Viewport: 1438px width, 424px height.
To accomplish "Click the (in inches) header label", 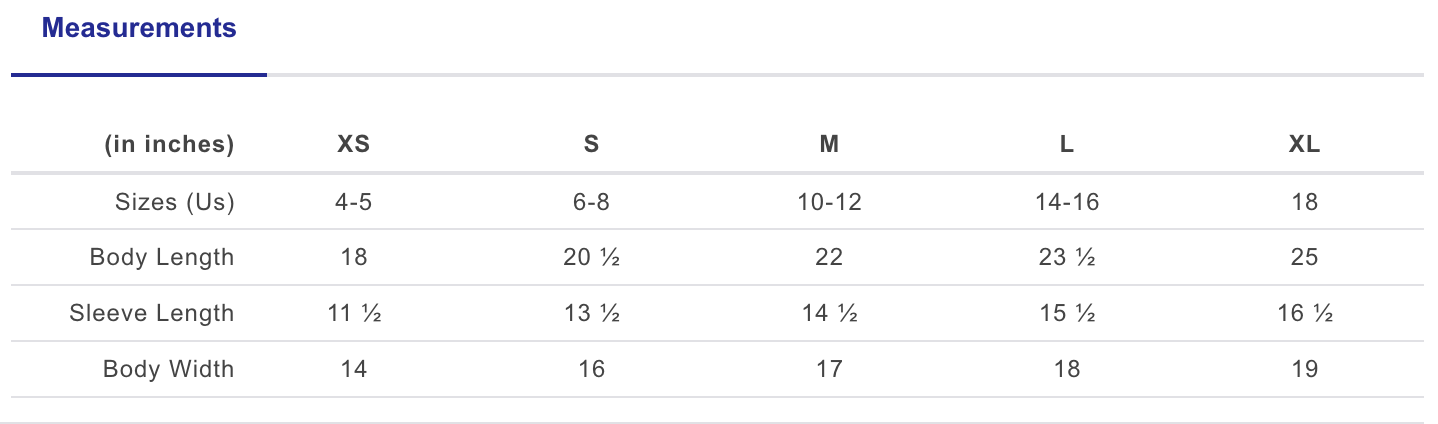I will pos(169,145).
